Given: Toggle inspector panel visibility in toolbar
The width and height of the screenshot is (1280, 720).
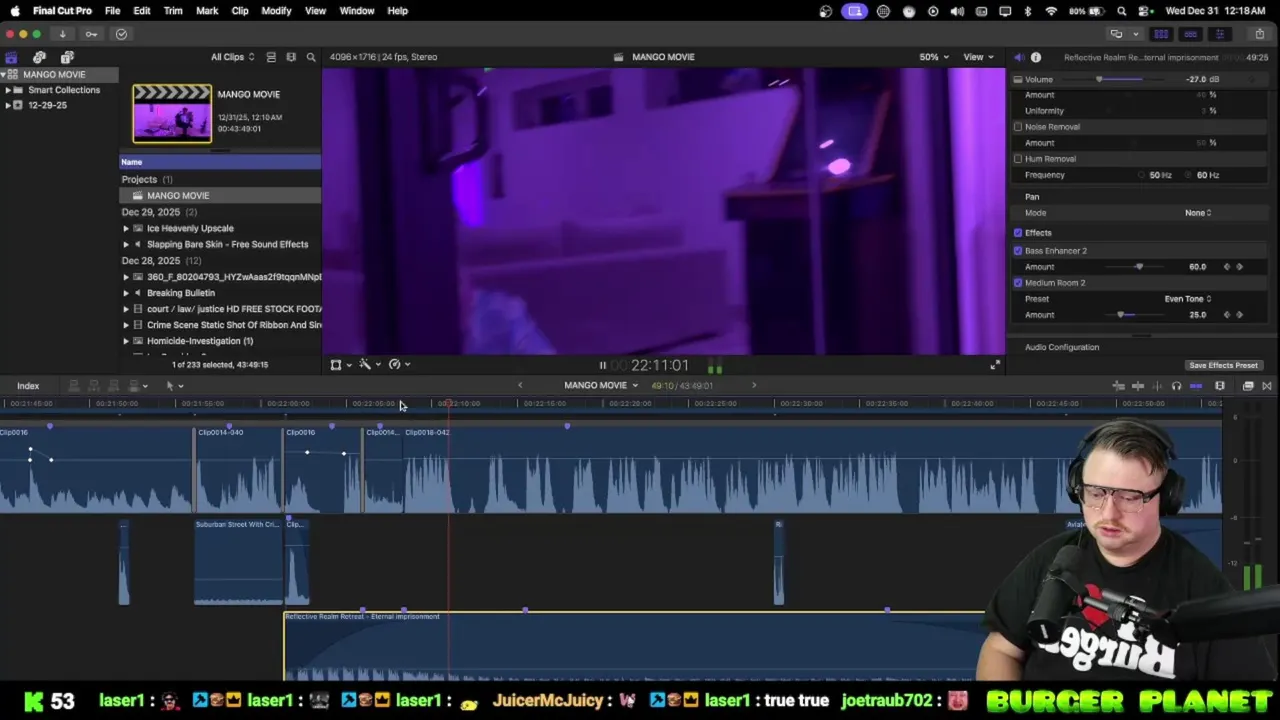Looking at the screenshot, I should pos(1219,34).
